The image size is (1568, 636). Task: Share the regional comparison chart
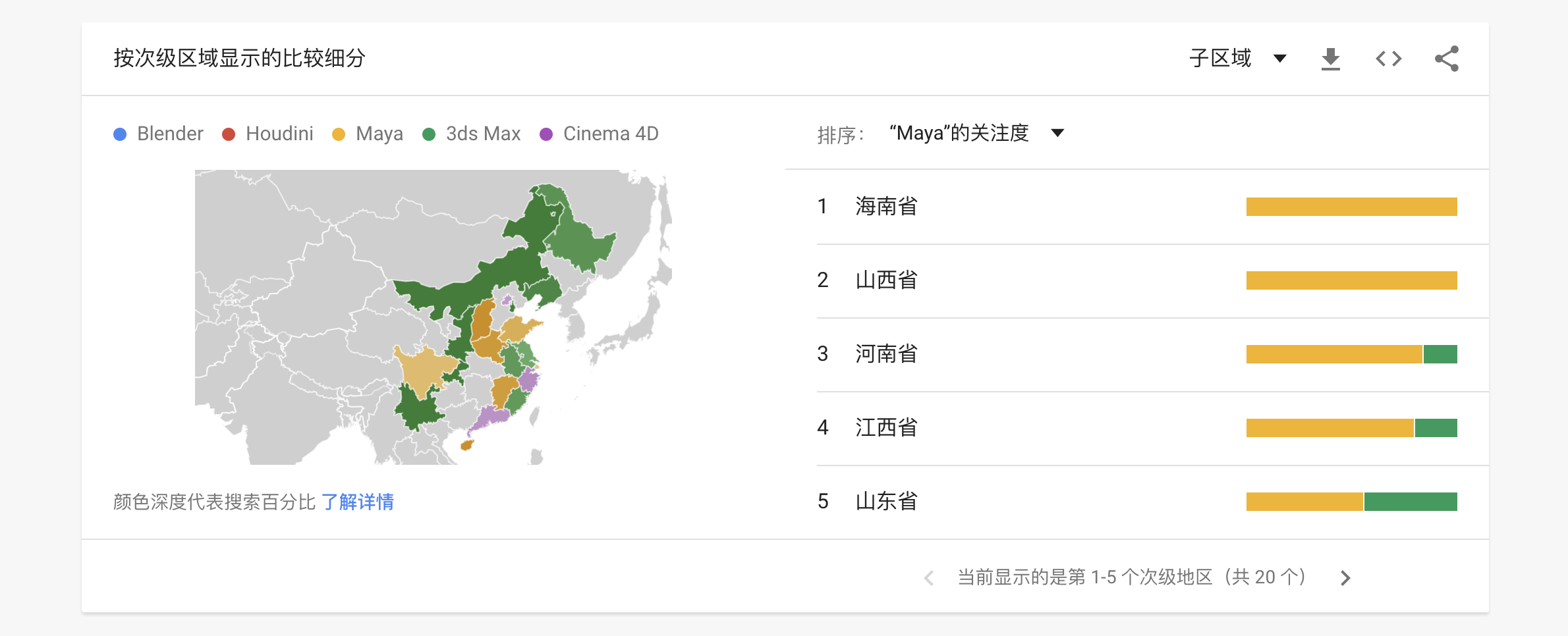tap(1447, 59)
